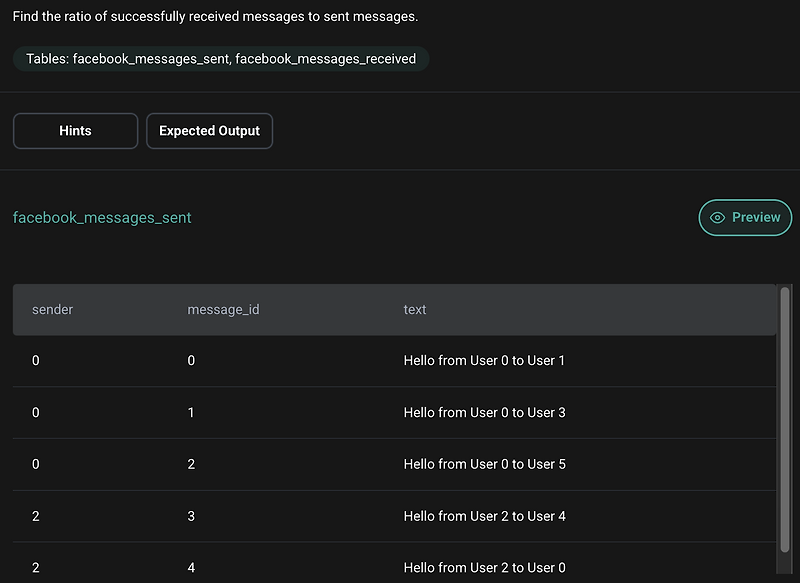Click the sender value 0 in first row
The image size is (800, 583).
pos(36,360)
